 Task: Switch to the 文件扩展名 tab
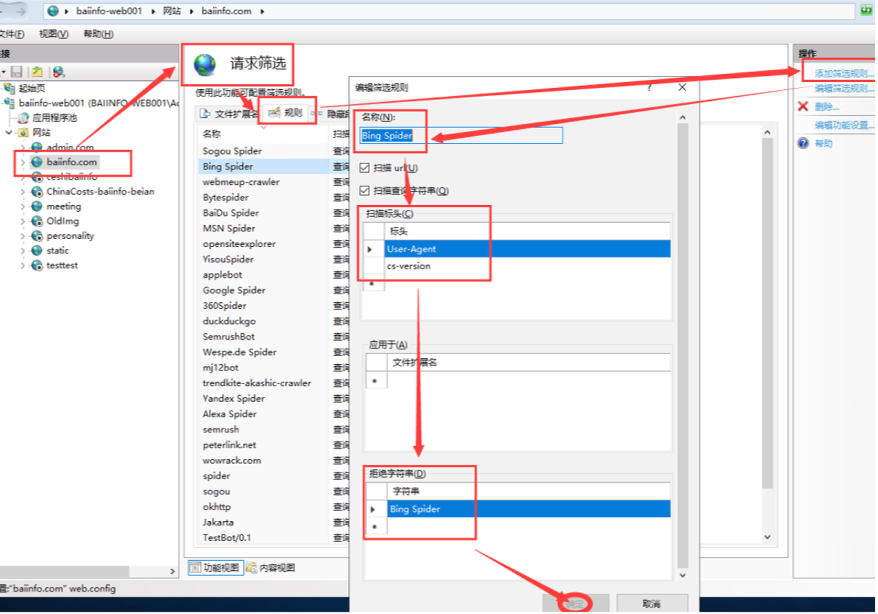click(228, 114)
